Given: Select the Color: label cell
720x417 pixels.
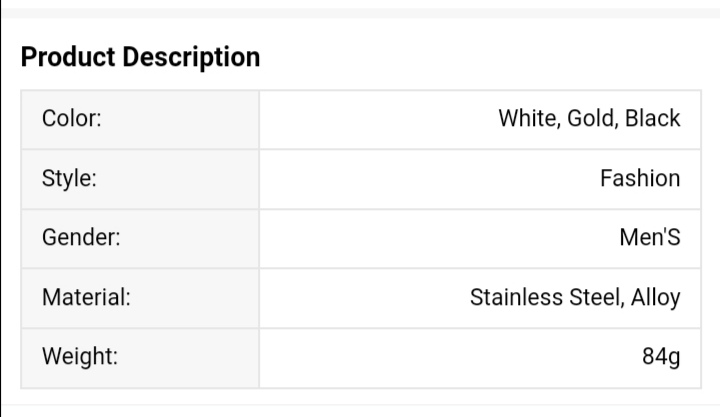Looking at the screenshot, I should [x=140, y=119].
